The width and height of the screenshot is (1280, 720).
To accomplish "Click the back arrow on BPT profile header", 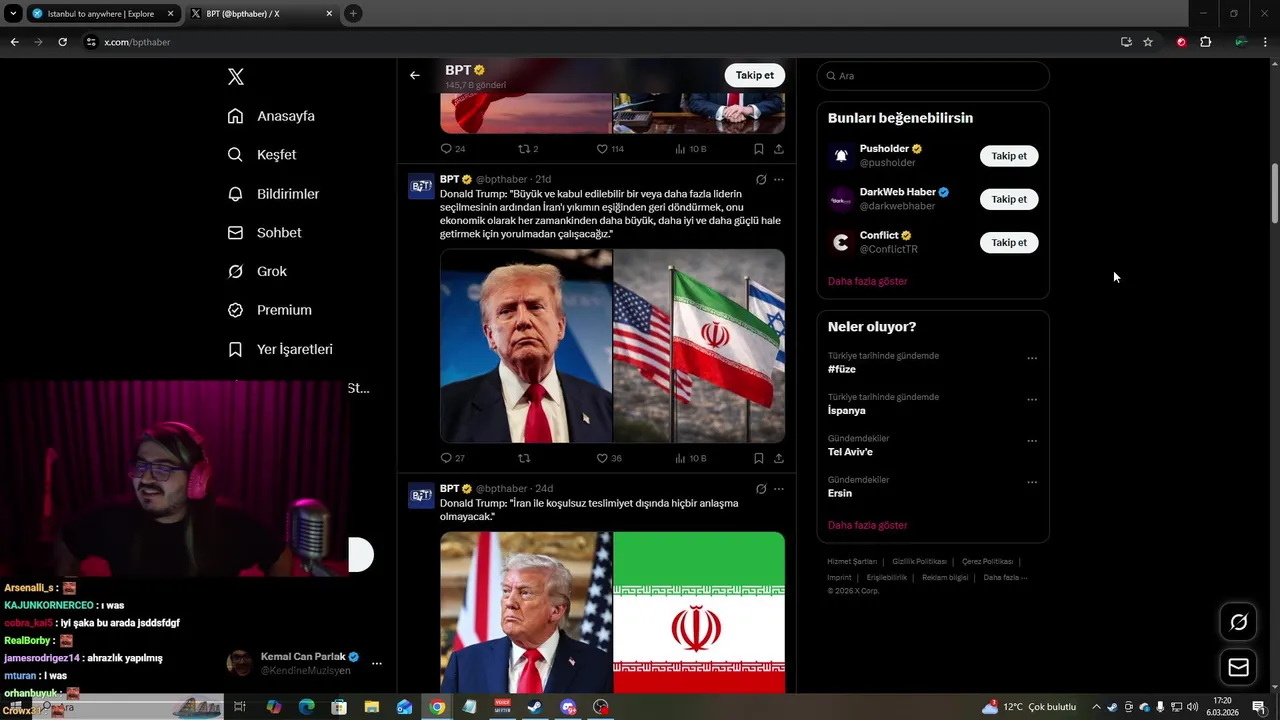I will pyautogui.click(x=414, y=75).
